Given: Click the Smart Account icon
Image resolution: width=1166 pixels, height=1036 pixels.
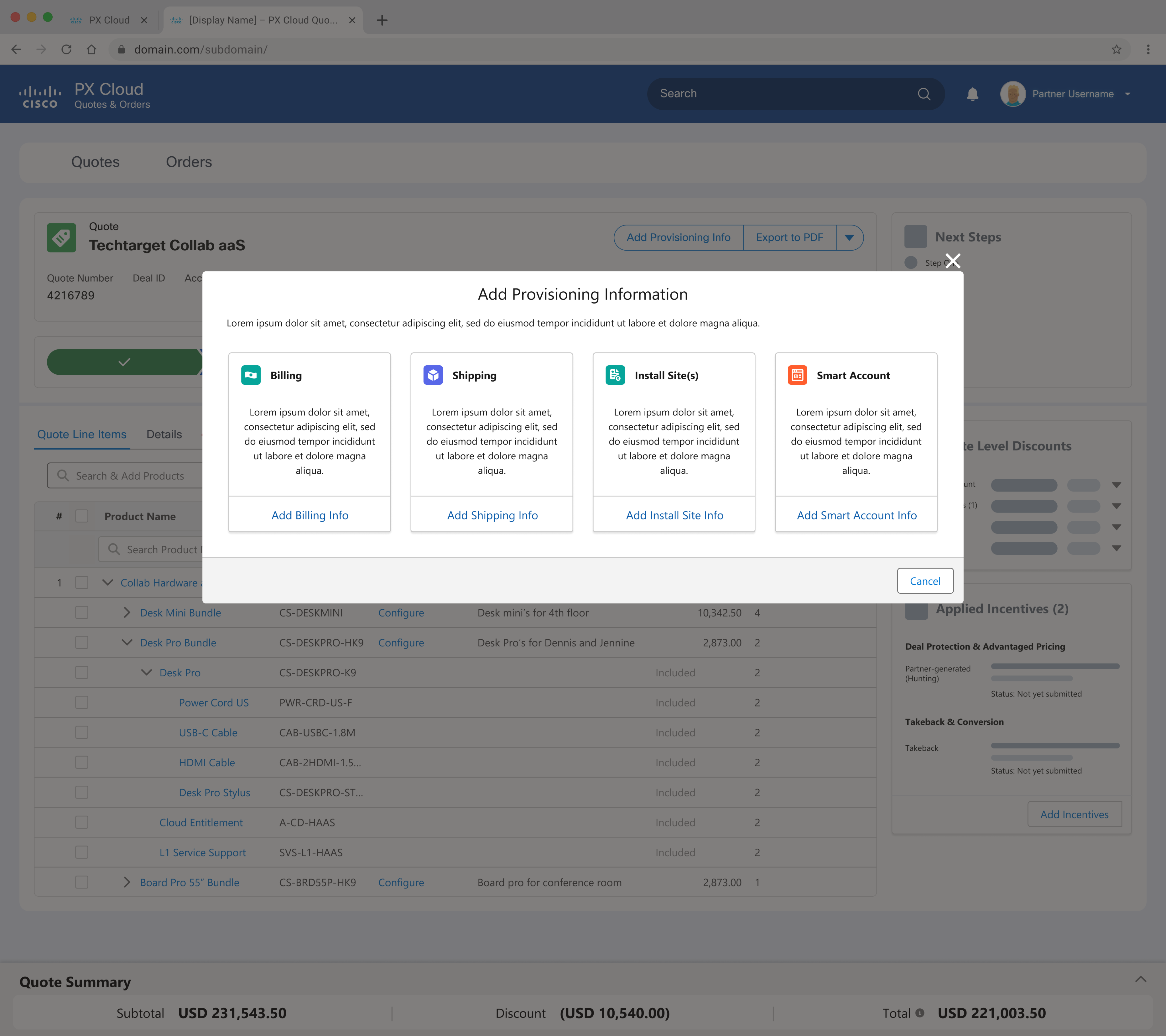Looking at the screenshot, I should [x=797, y=375].
